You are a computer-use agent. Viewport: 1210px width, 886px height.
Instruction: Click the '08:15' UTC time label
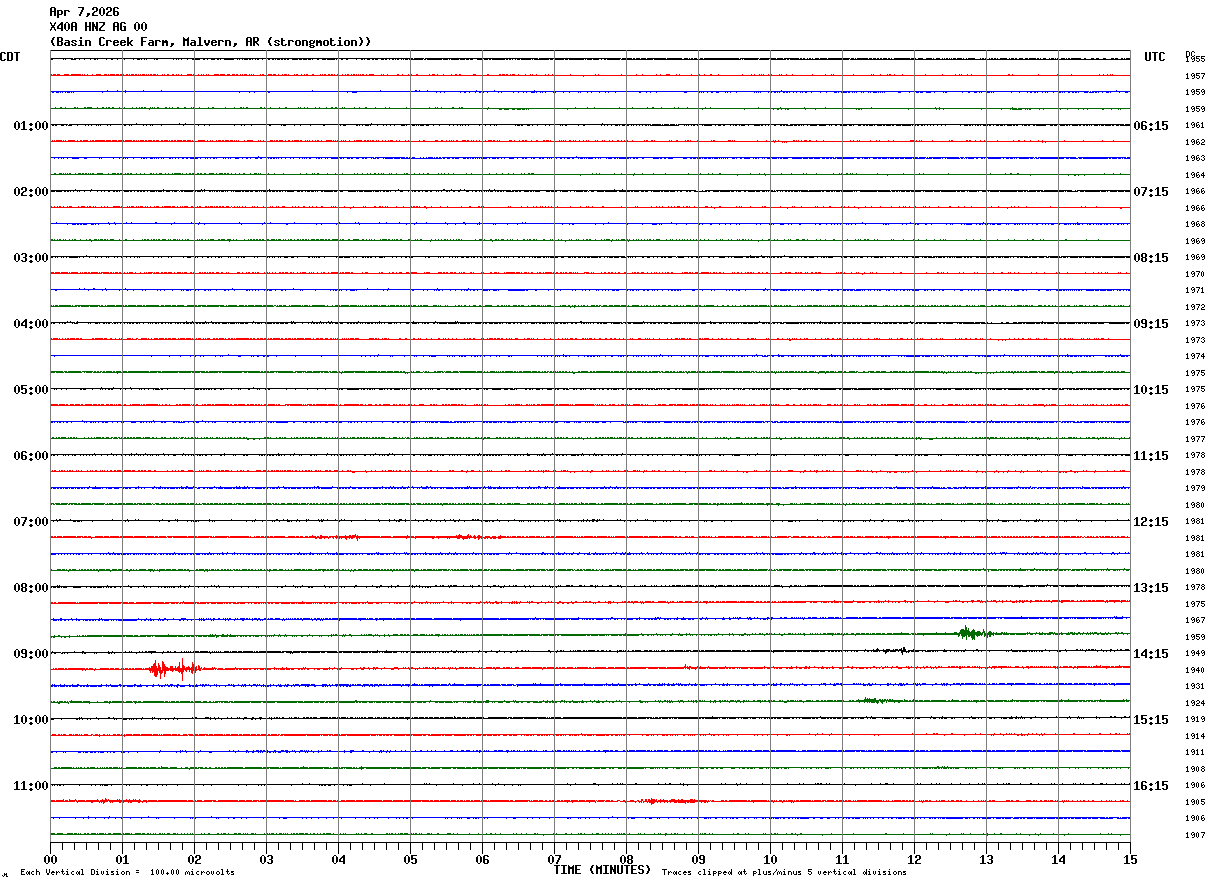pyautogui.click(x=1150, y=258)
